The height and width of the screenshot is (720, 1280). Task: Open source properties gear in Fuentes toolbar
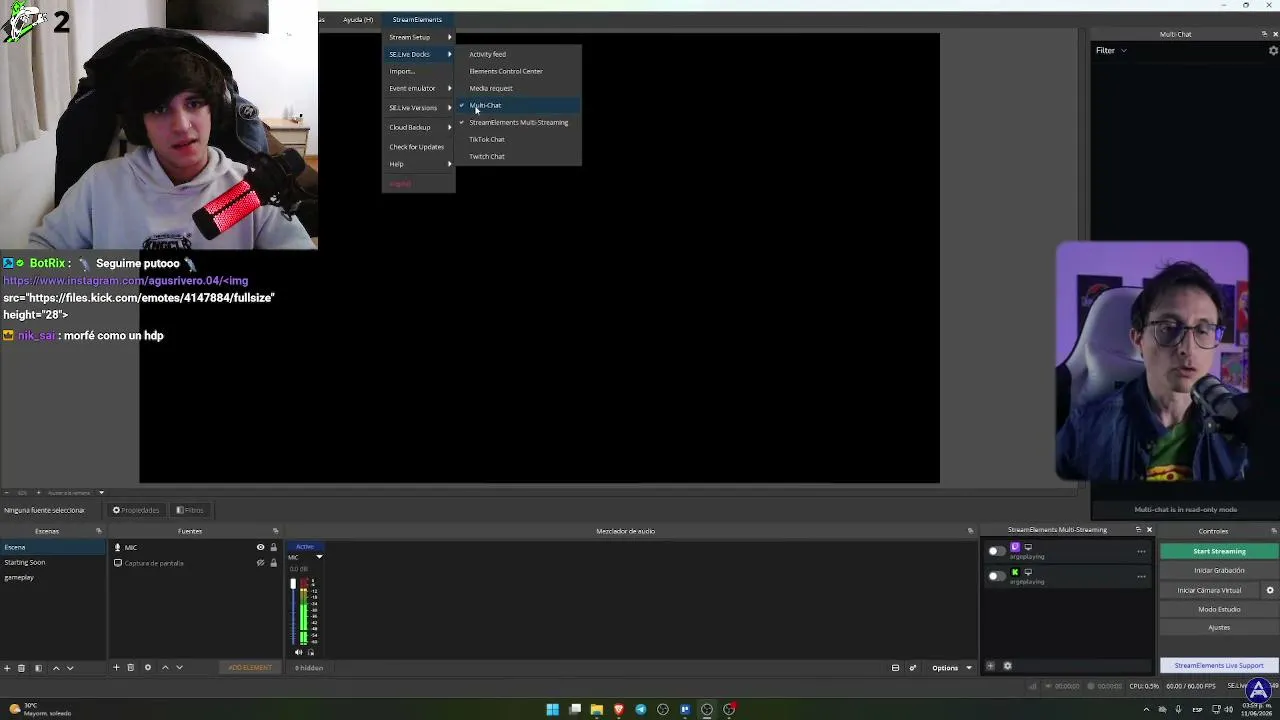148,668
